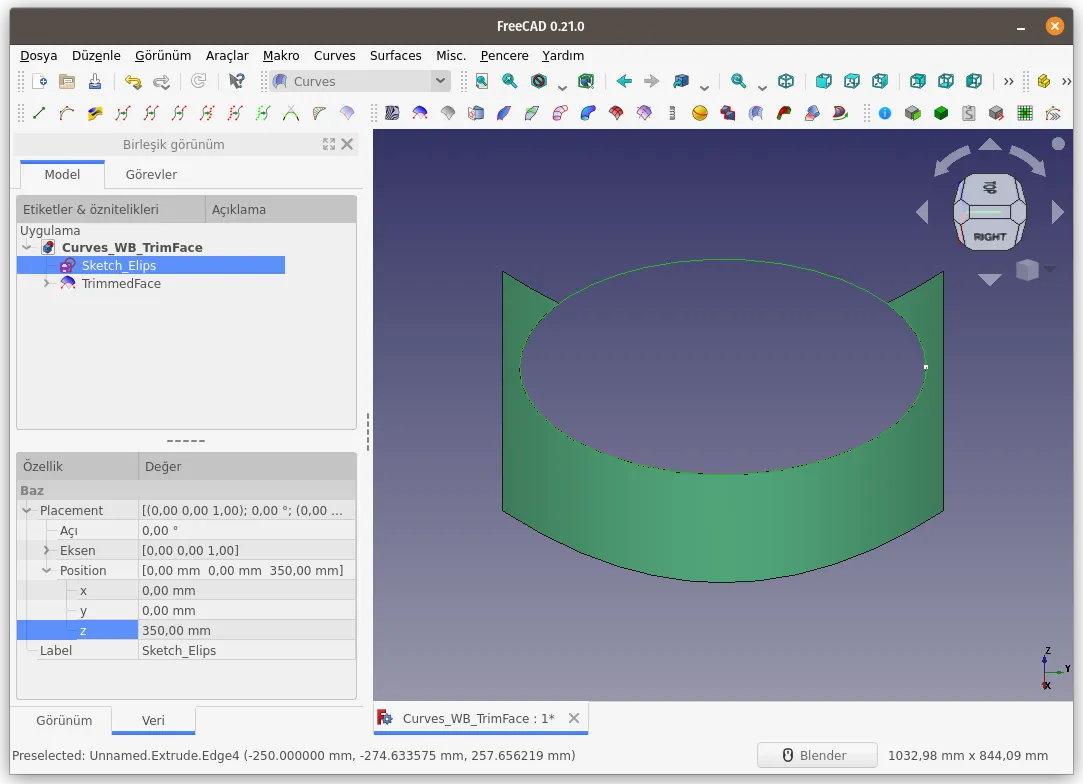Open the Düzenle menu
Screen dimensions: 1083x784
96,55
